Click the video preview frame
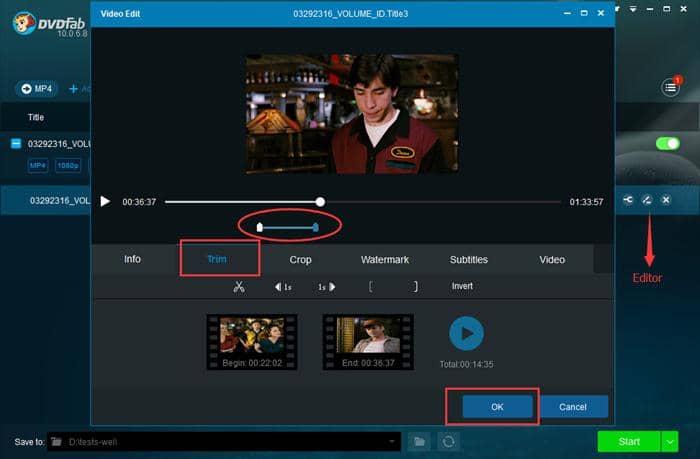This screenshot has width=700, height=459. pyautogui.click(x=352, y=114)
